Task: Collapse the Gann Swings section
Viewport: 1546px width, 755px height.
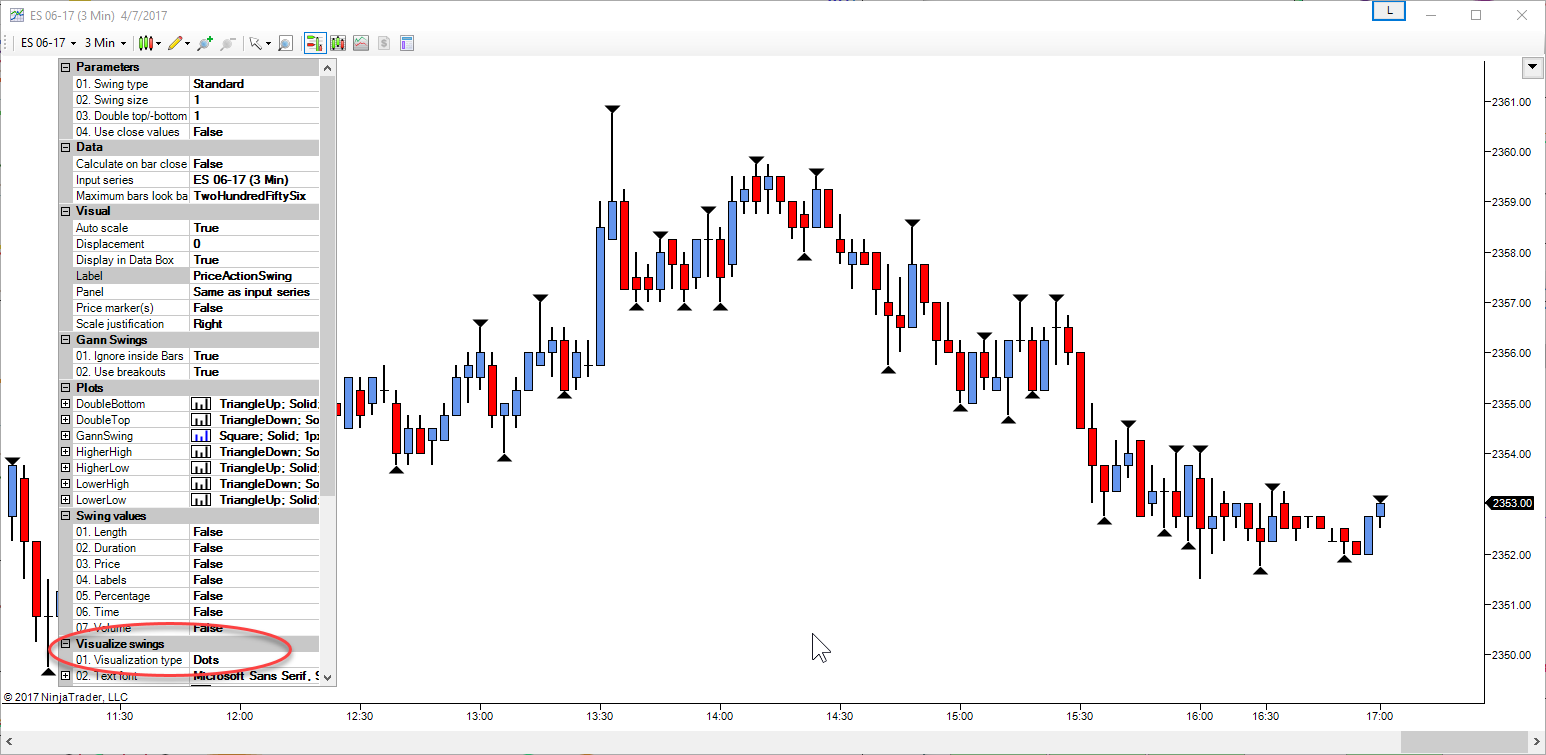Action: (x=66, y=340)
